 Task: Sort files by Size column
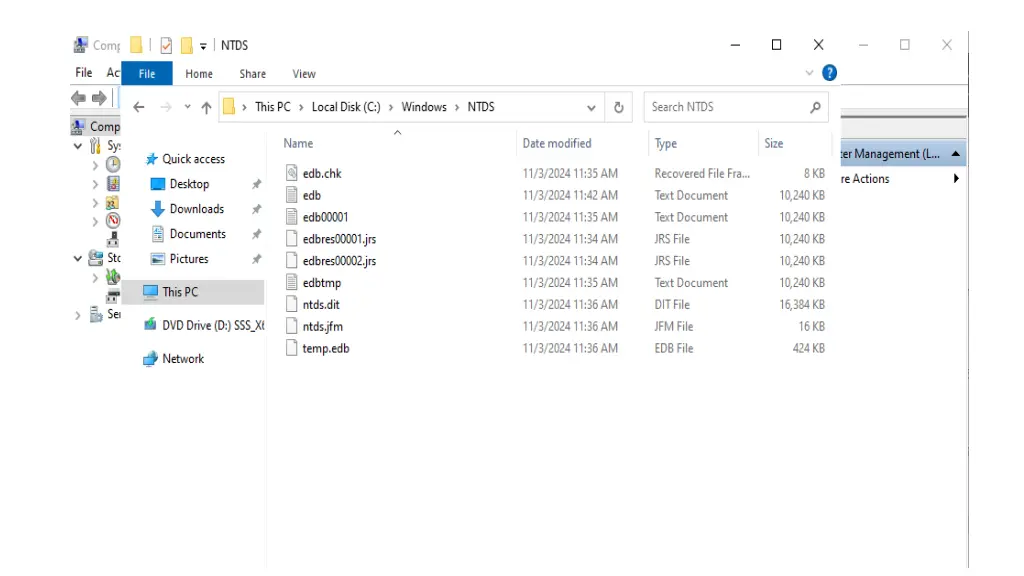773,144
